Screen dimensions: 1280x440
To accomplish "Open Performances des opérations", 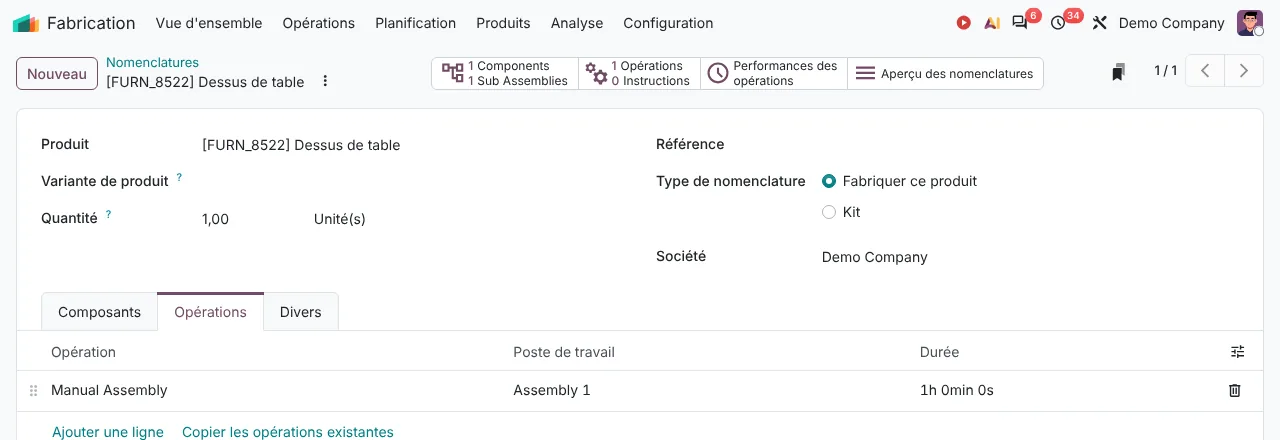I will [774, 73].
